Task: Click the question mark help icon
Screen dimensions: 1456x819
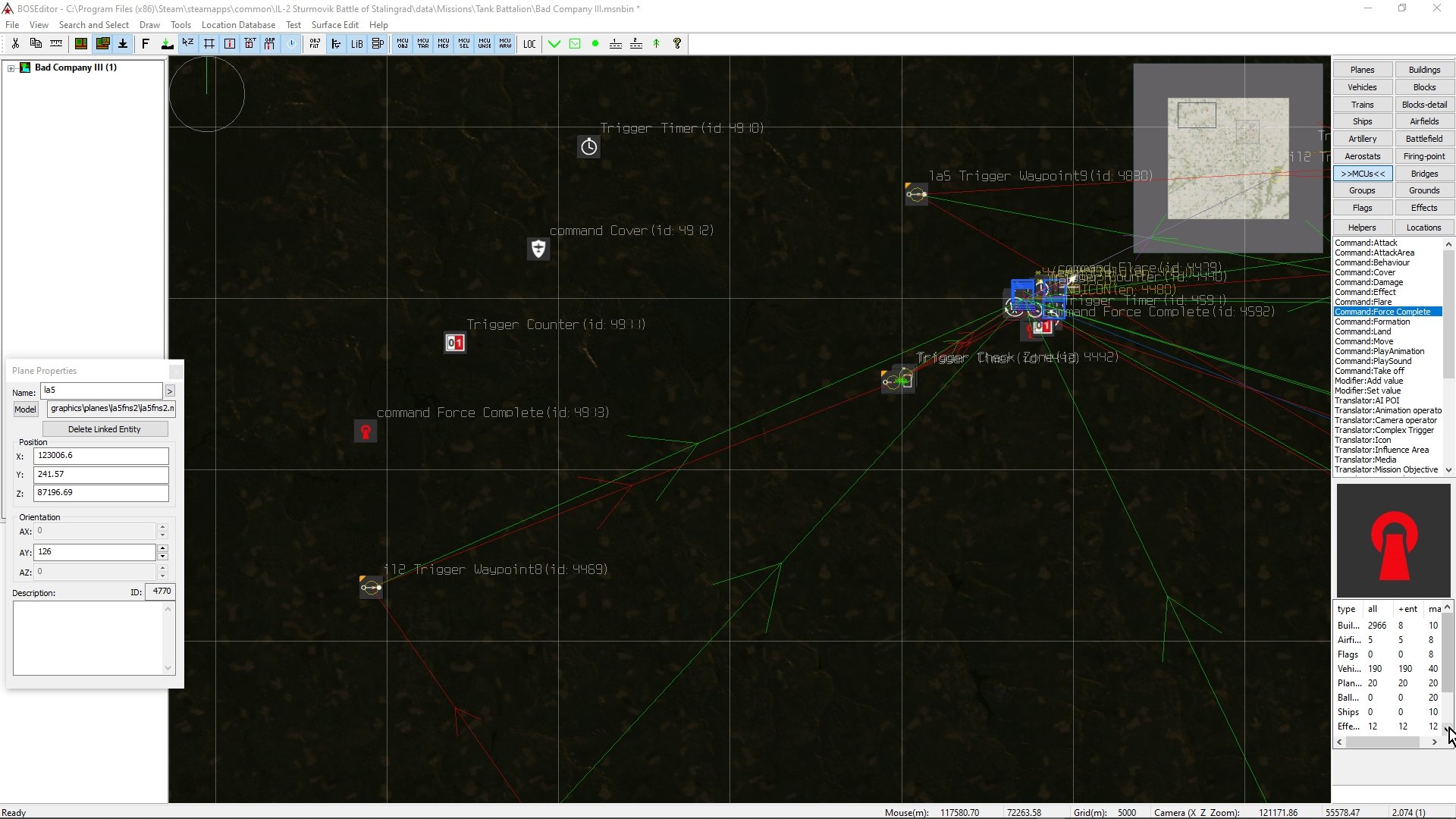Action: coord(677,44)
